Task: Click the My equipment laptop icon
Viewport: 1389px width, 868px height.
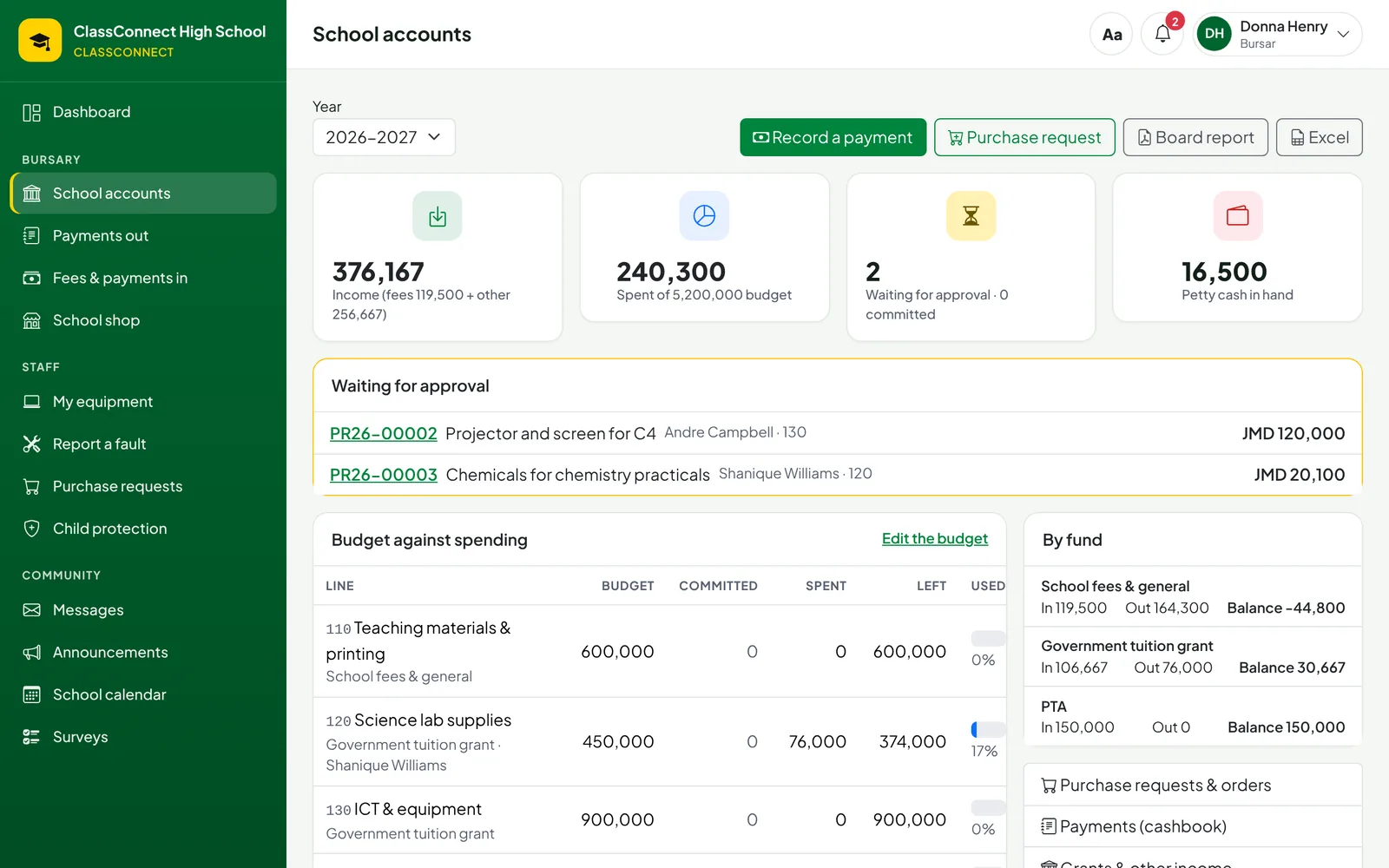Action: [32, 401]
